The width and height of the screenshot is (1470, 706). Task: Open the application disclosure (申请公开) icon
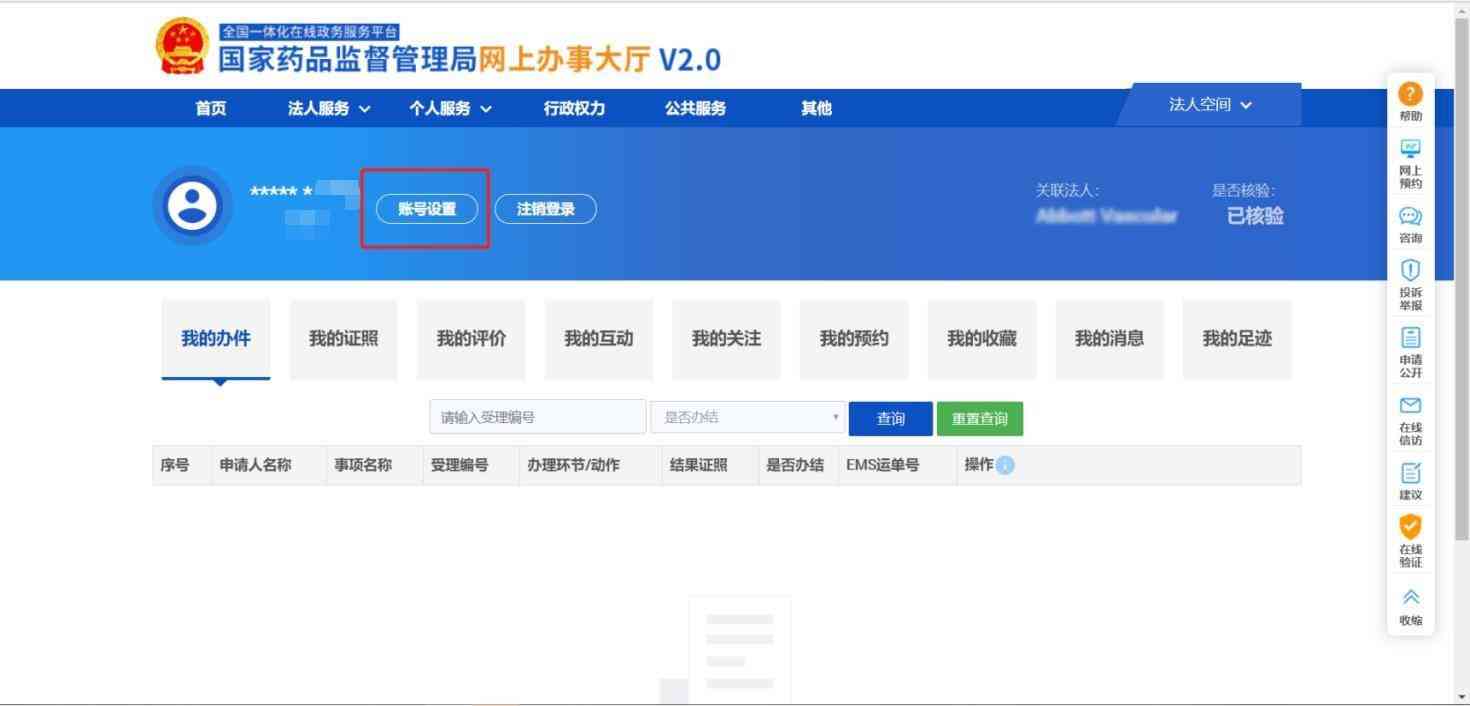1410,338
